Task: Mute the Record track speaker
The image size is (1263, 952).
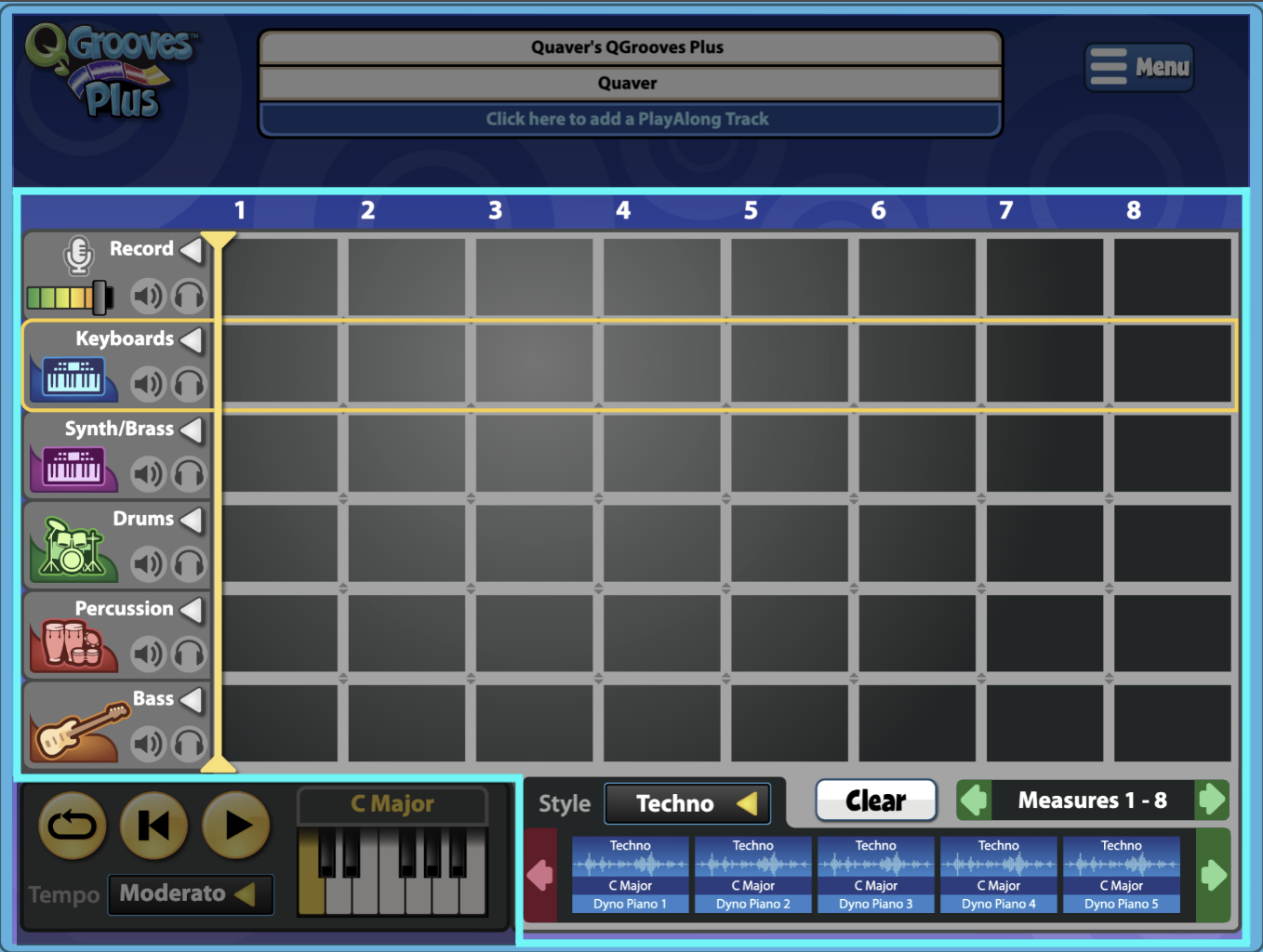Action: pyautogui.click(x=148, y=297)
